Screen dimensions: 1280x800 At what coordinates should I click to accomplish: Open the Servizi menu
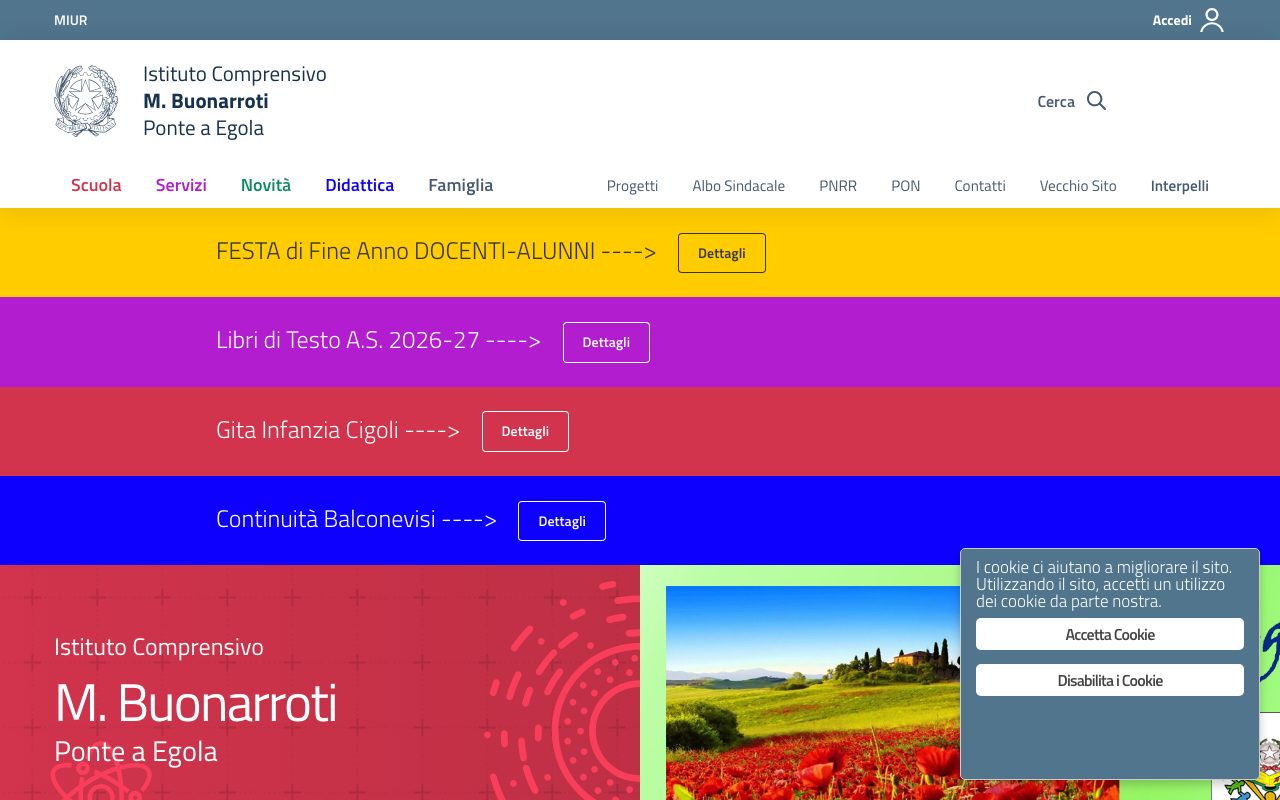[181, 185]
